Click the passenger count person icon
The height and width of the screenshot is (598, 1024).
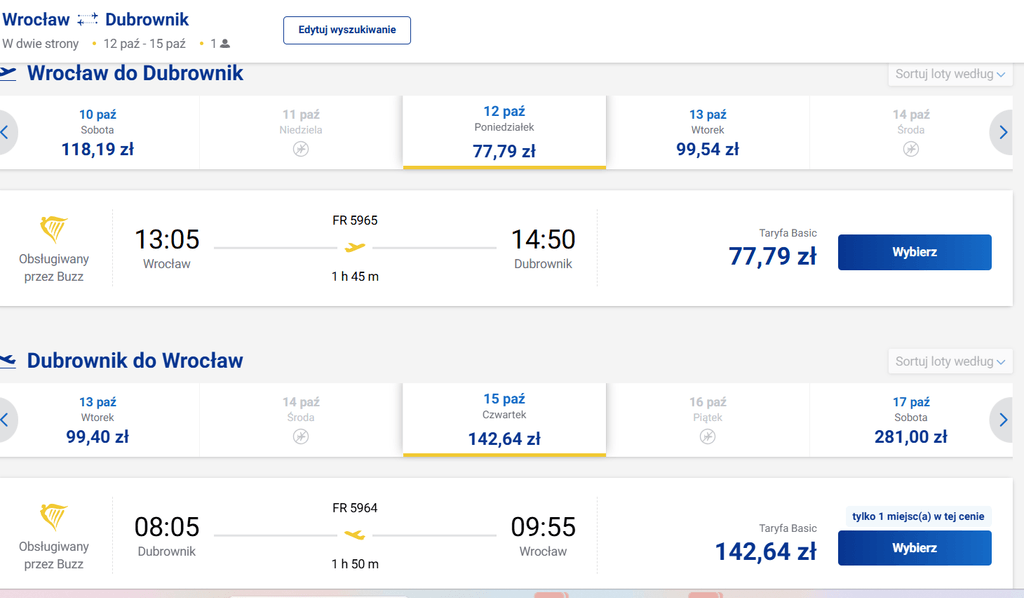[225, 44]
